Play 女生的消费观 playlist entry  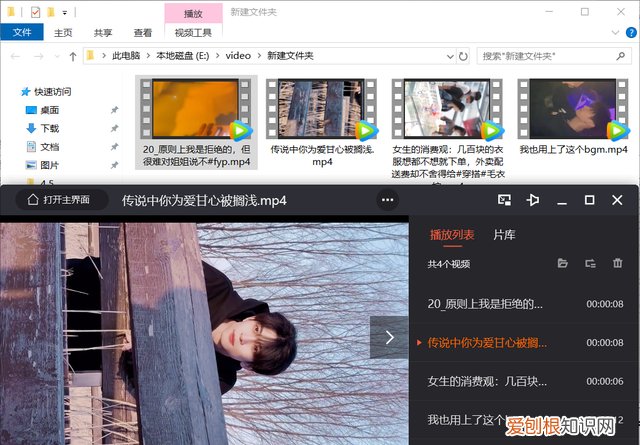(x=485, y=381)
